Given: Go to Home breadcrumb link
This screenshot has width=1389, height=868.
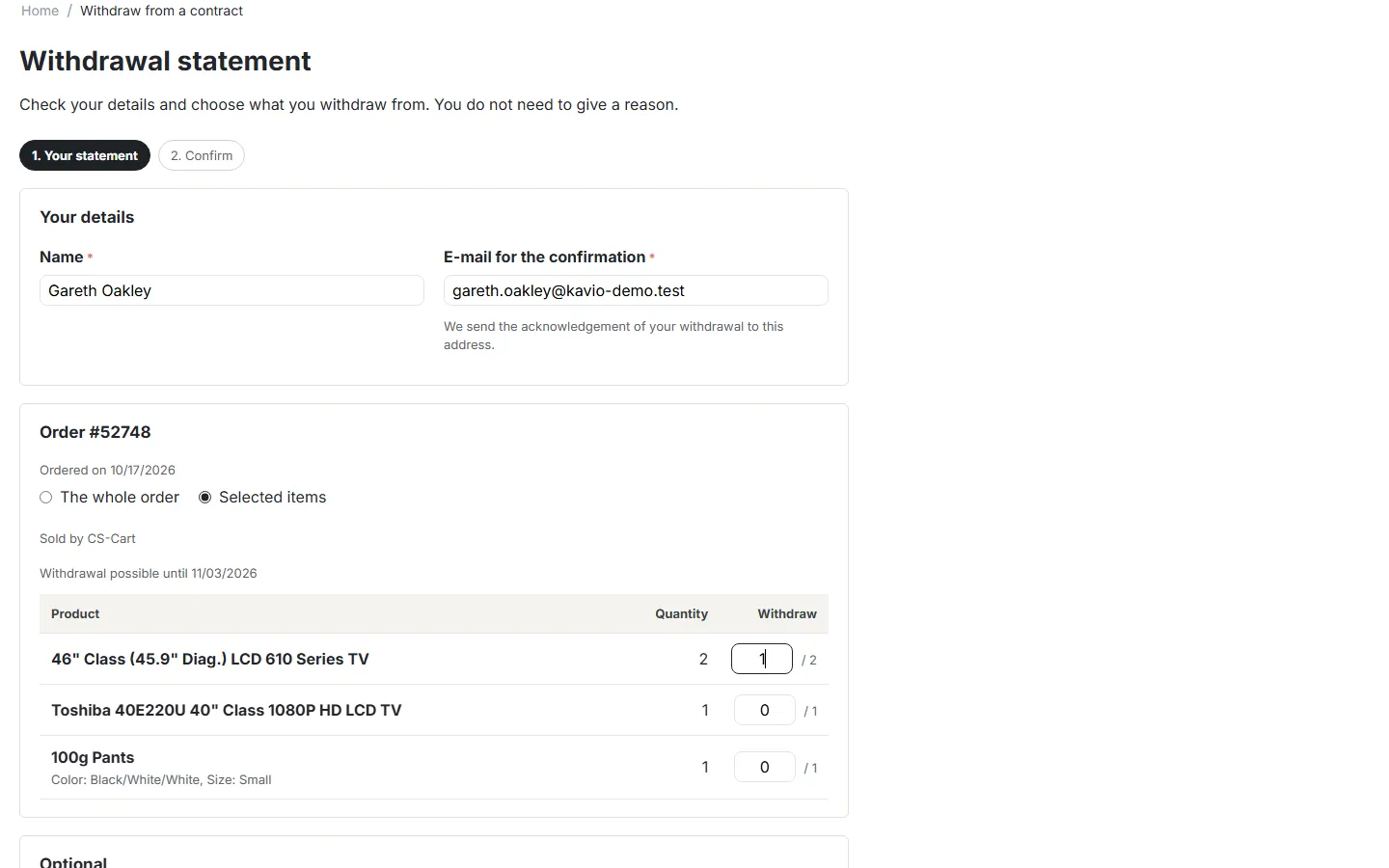Looking at the screenshot, I should point(40,11).
